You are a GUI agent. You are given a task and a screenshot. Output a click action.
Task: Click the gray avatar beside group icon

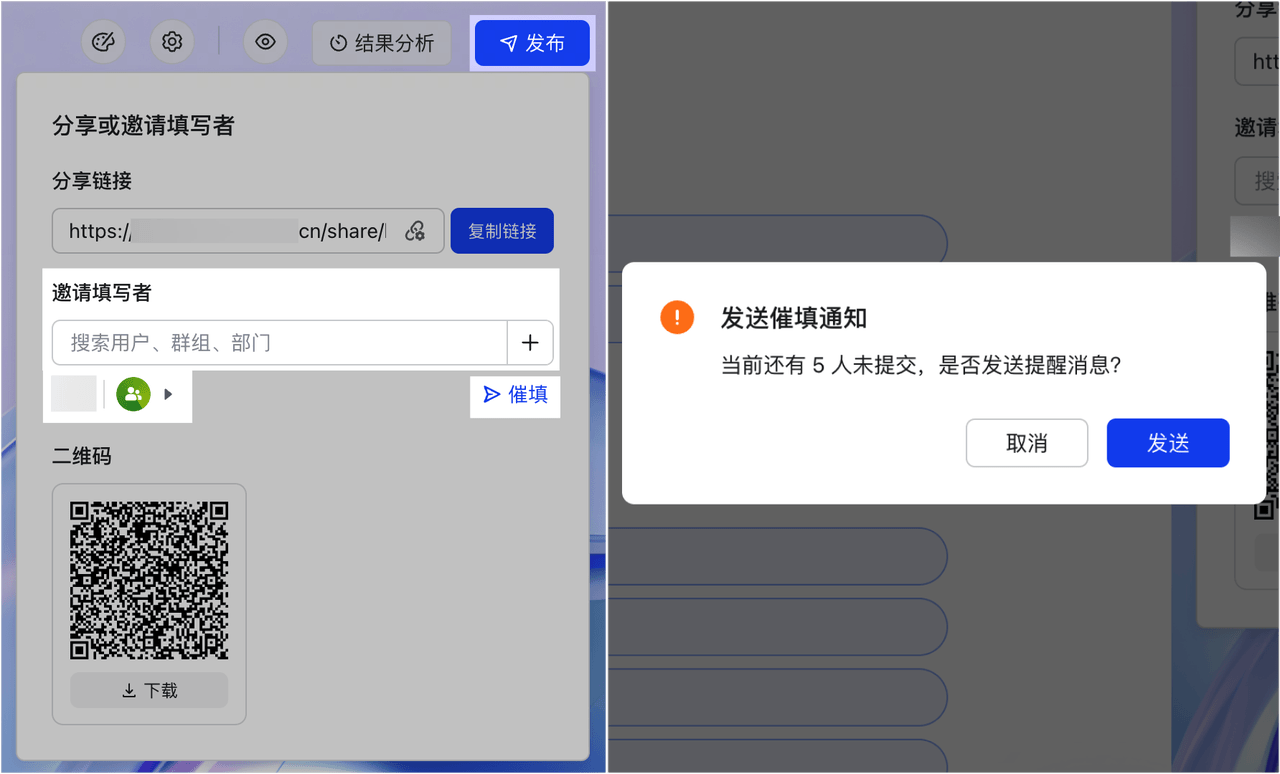tap(74, 394)
